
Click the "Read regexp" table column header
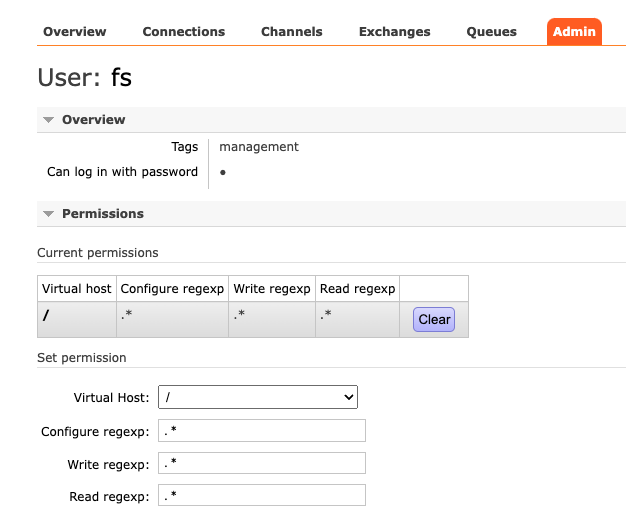[x=357, y=289]
